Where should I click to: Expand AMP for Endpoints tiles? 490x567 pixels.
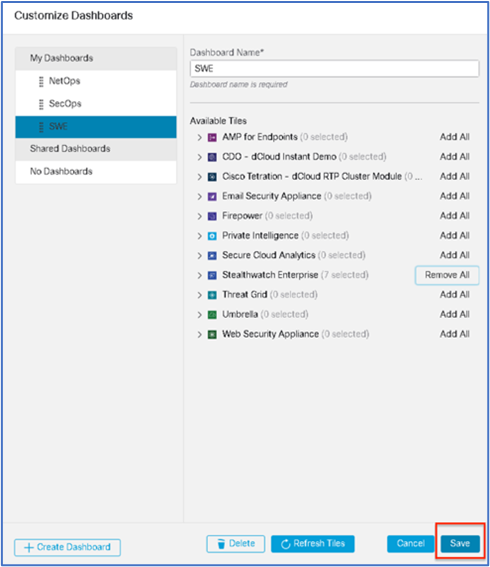pyautogui.click(x=199, y=137)
